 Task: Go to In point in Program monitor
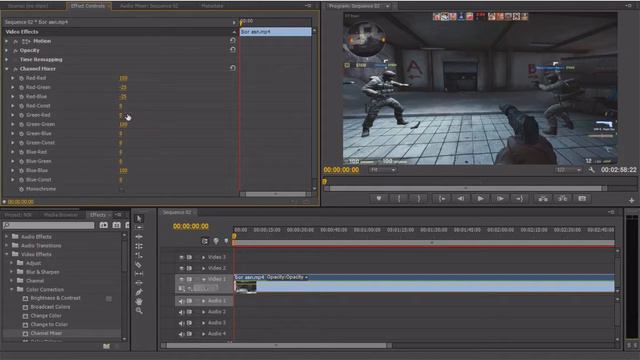click(x=441, y=198)
